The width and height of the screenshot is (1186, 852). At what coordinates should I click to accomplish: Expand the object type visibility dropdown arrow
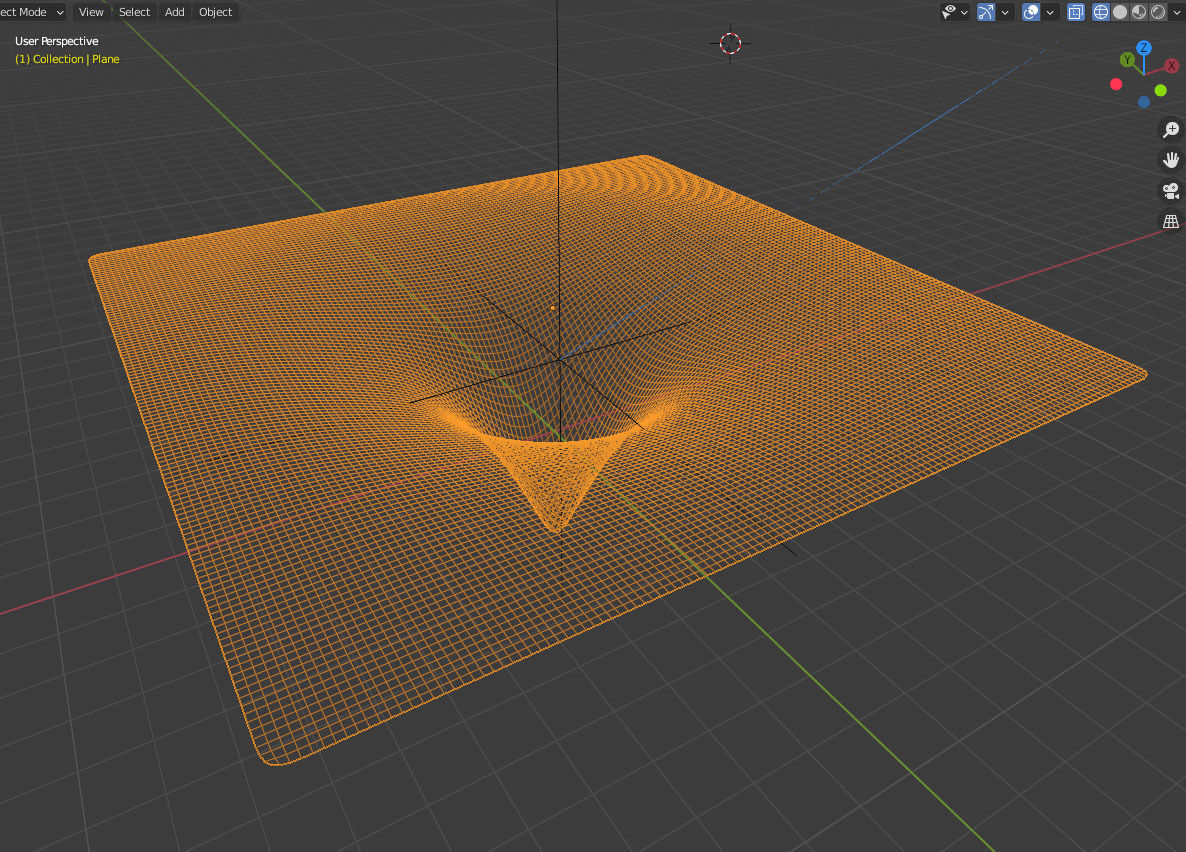[x=964, y=12]
